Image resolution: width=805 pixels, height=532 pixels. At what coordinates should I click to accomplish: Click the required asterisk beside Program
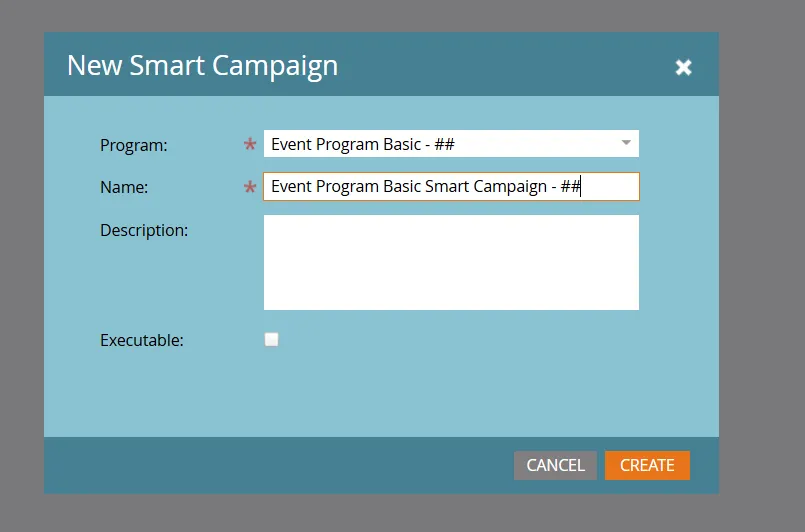click(250, 144)
